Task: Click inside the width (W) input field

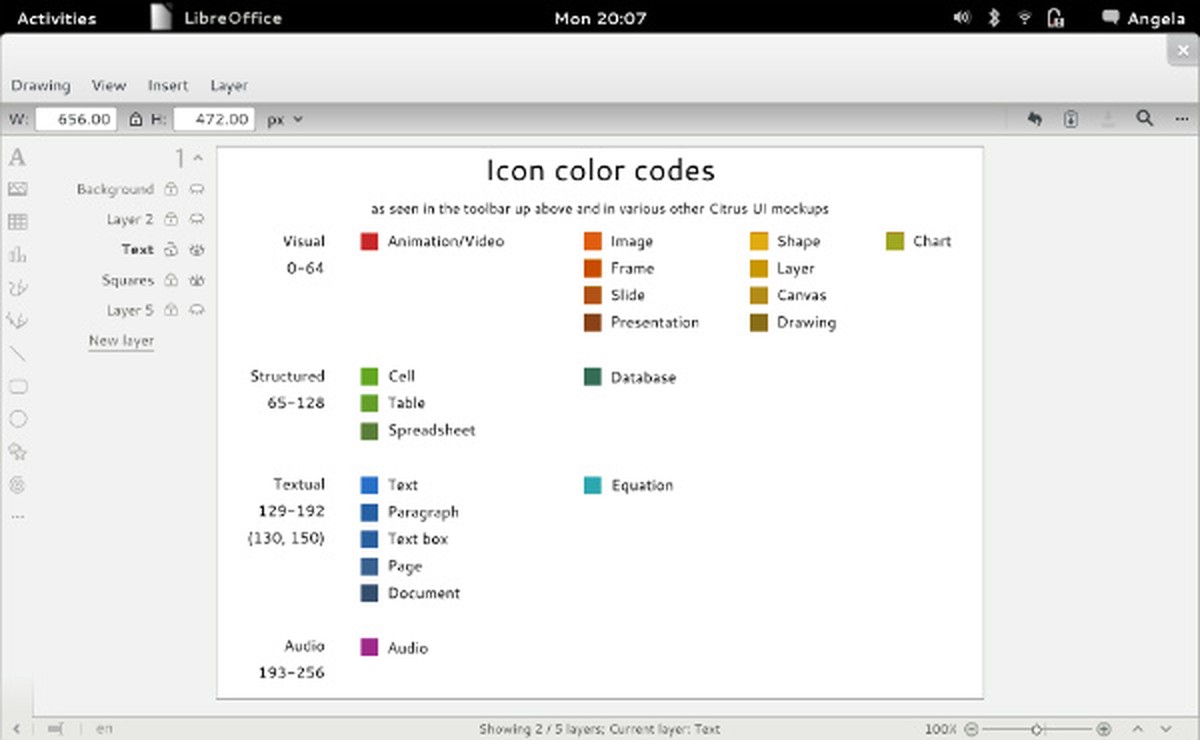Action: pos(77,118)
